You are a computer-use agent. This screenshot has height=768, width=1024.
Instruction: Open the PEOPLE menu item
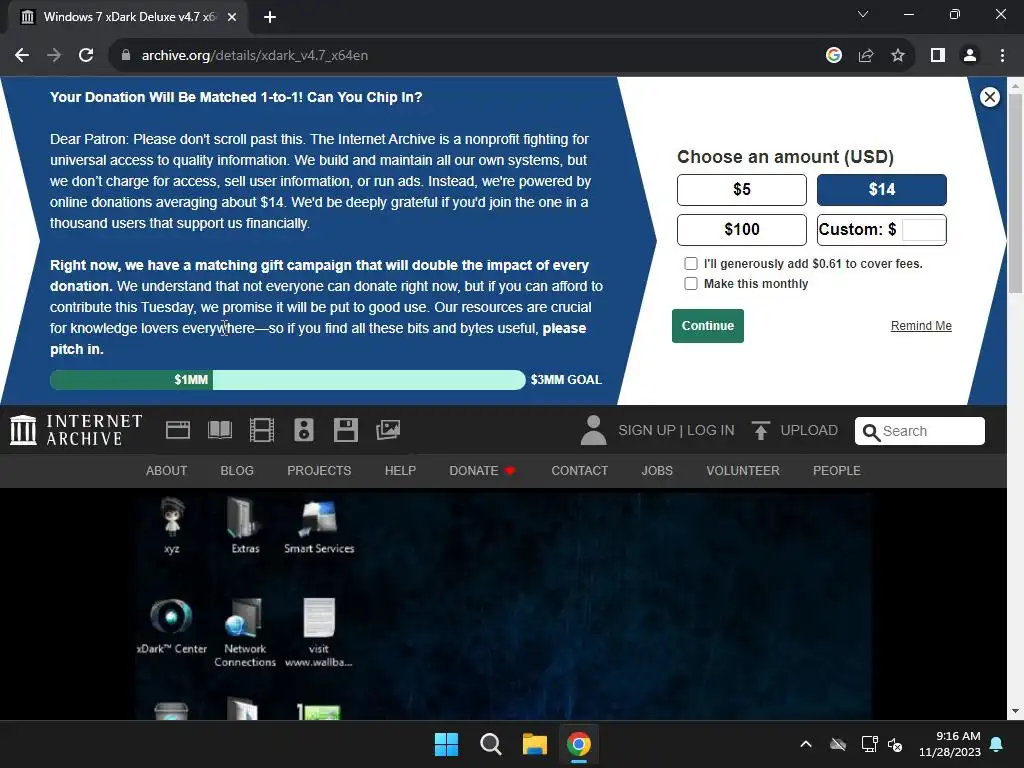837,471
